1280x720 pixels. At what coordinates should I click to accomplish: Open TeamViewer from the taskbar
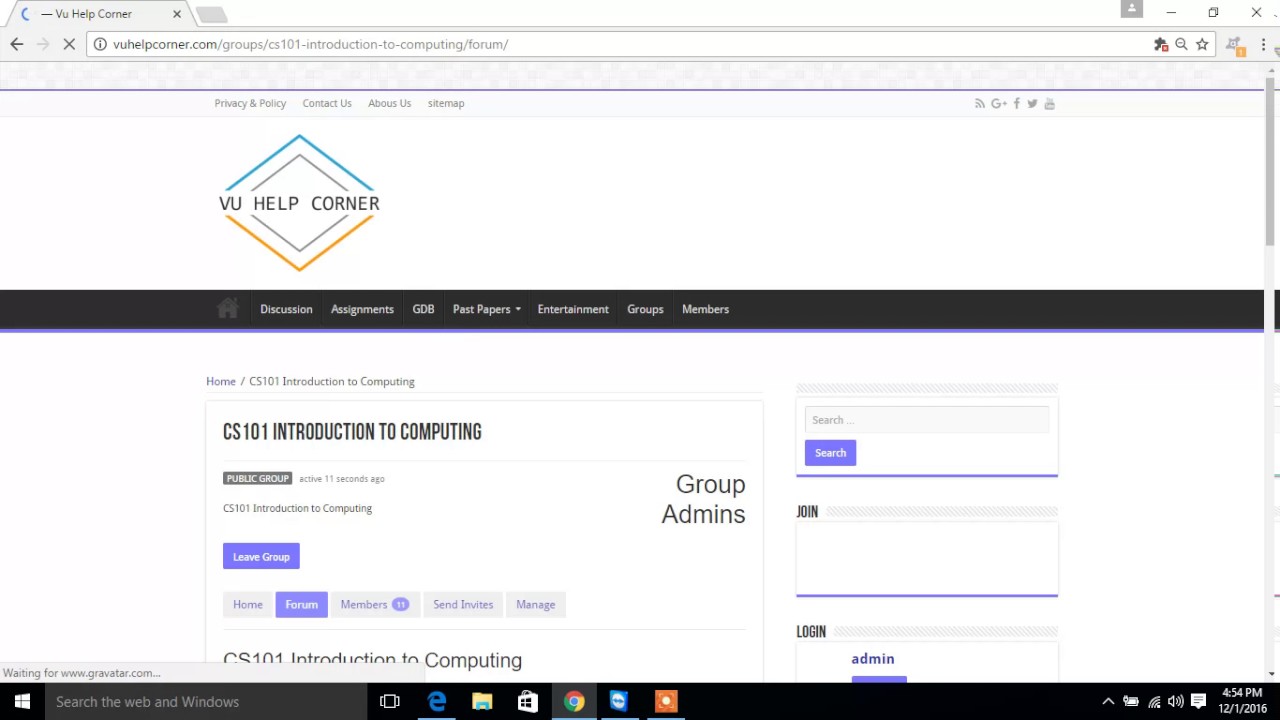pos(619,702)
